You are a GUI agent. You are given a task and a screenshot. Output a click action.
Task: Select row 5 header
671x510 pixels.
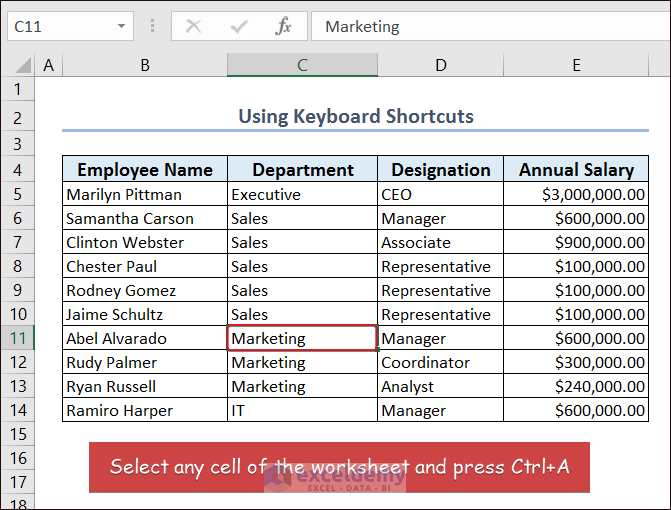click(17, 194)
